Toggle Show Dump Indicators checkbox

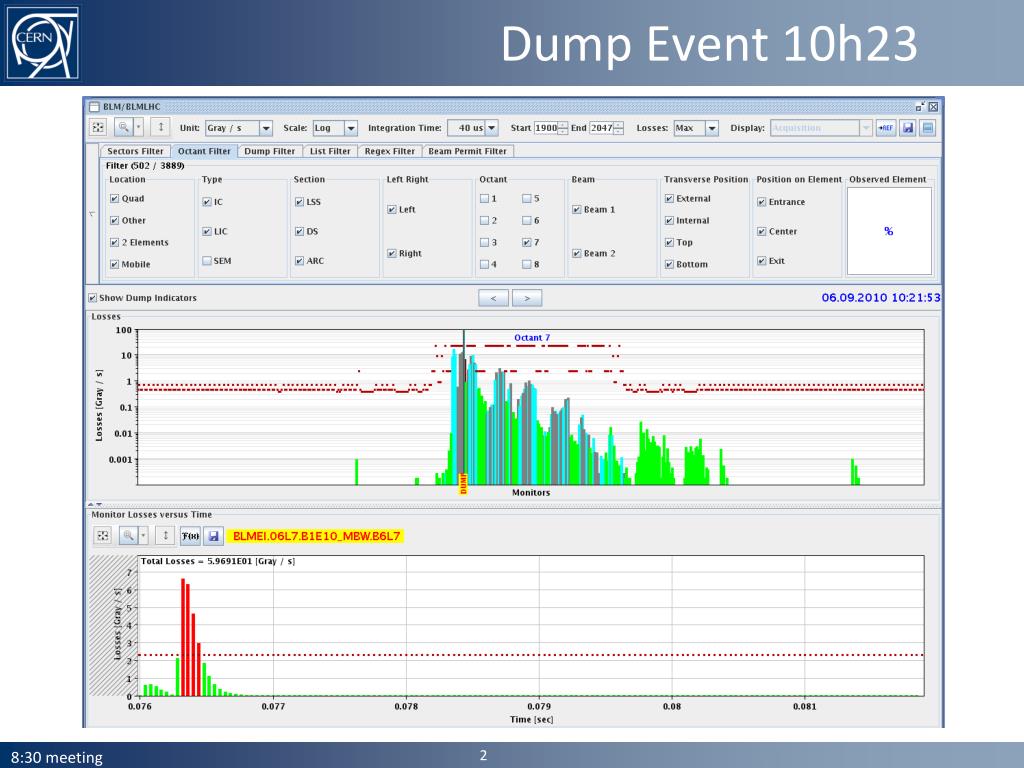point(92,298)
